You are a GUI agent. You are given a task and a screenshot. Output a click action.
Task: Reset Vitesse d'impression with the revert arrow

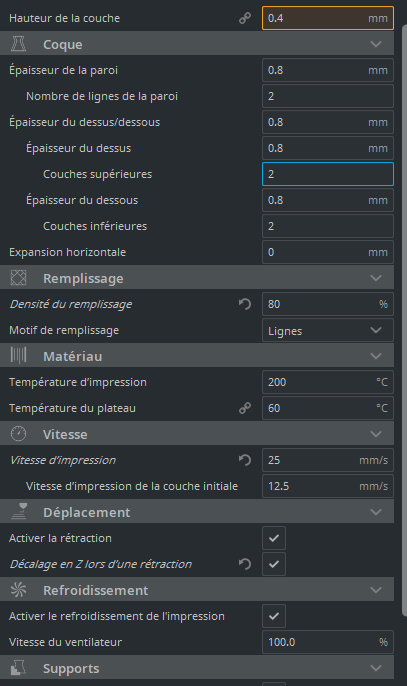245,460
